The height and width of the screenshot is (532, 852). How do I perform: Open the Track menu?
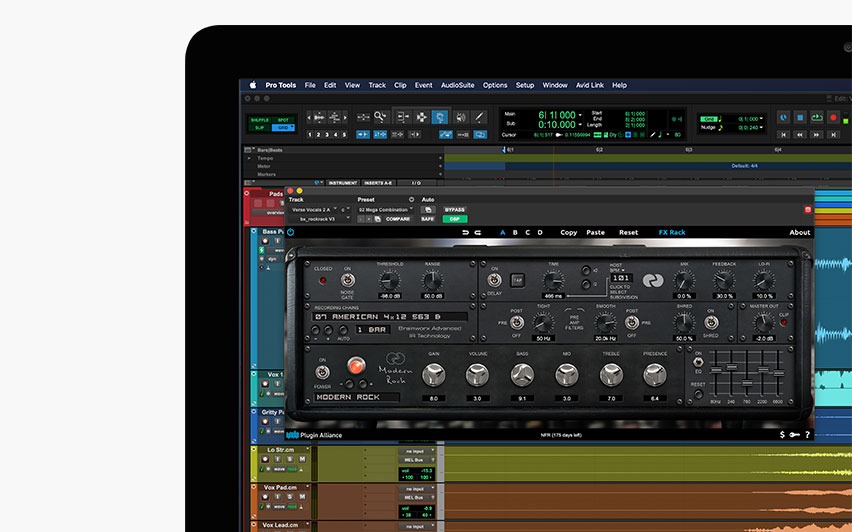377,85
